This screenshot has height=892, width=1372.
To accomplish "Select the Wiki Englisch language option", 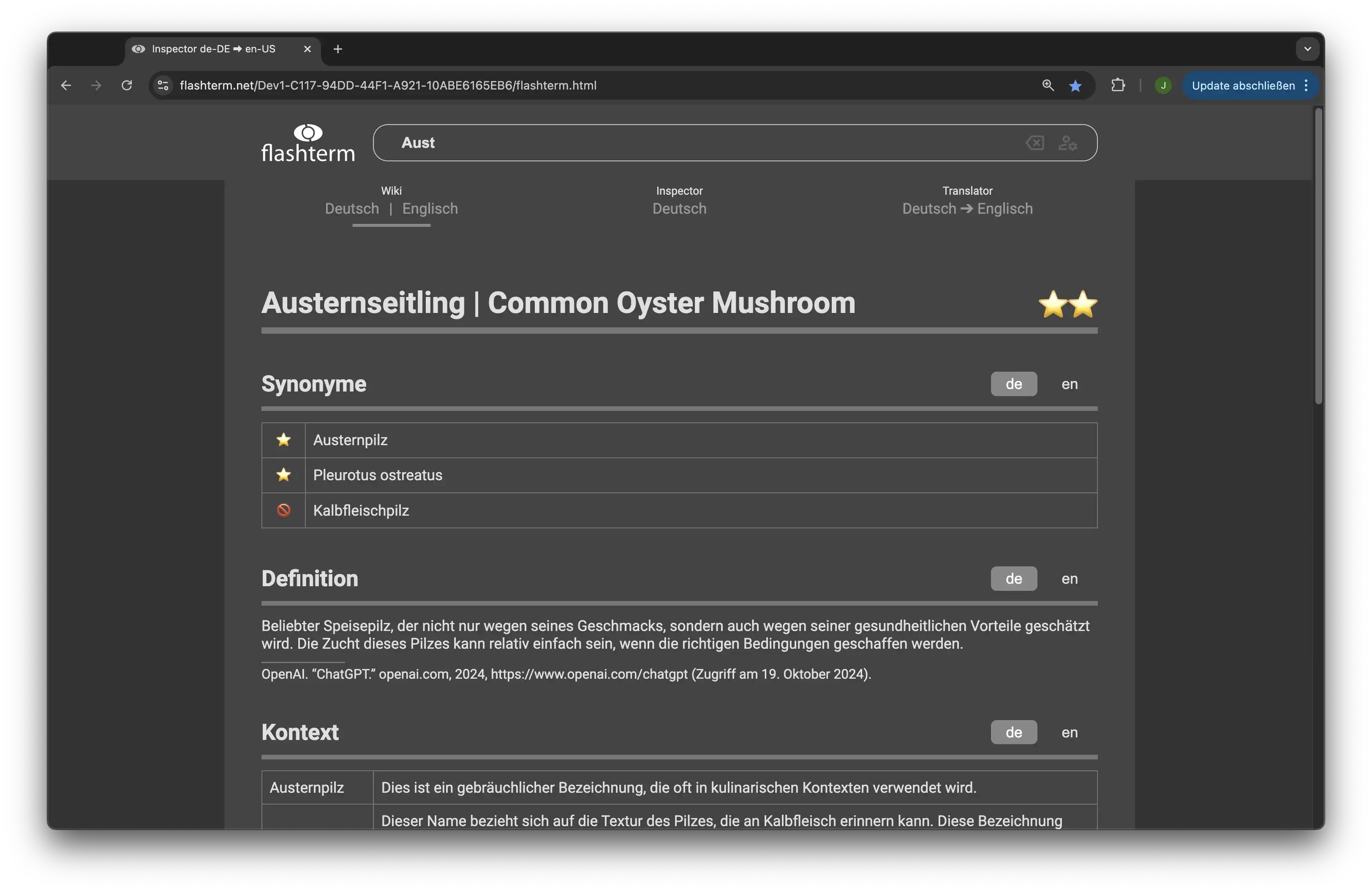I will [430, 209].
